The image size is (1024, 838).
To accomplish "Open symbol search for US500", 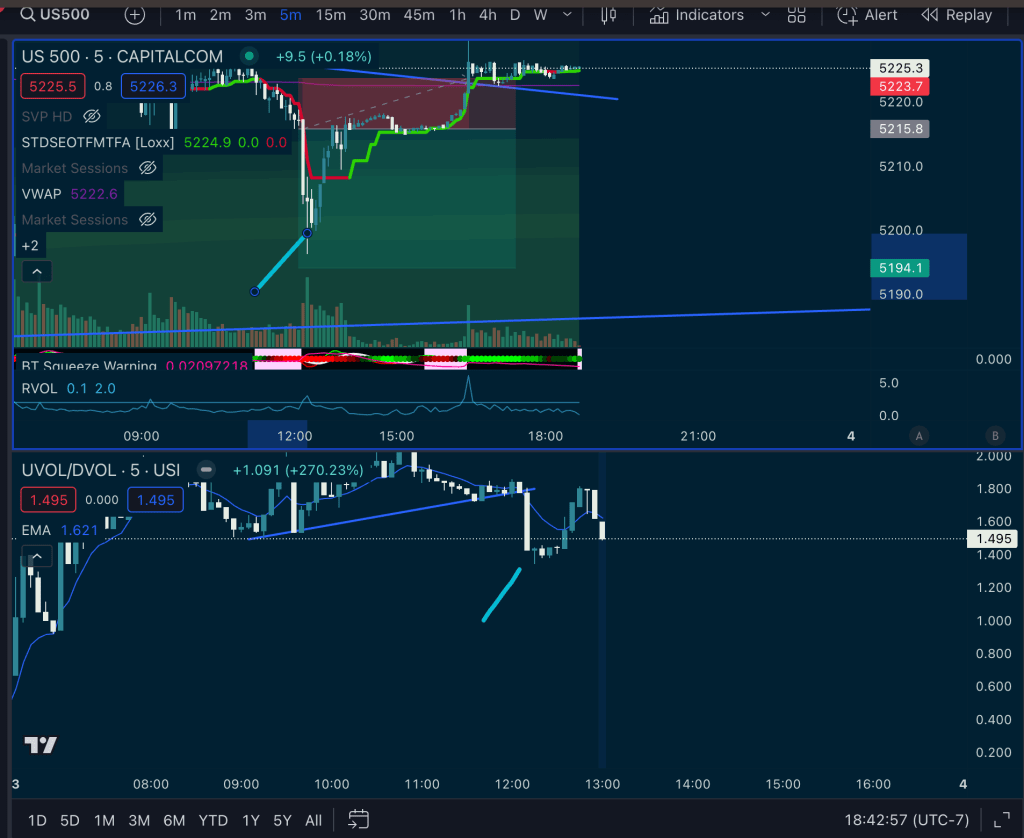I will click(60, 15).
